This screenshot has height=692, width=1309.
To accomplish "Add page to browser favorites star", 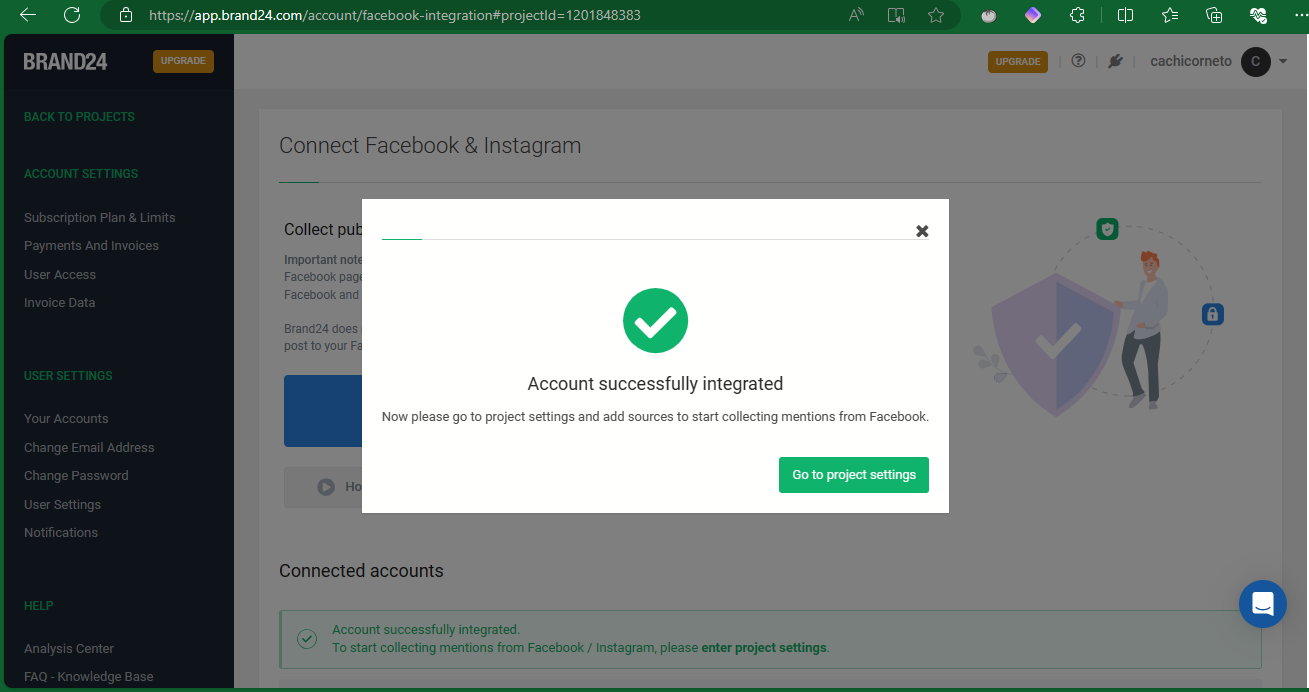I will (x=936, y=15).
